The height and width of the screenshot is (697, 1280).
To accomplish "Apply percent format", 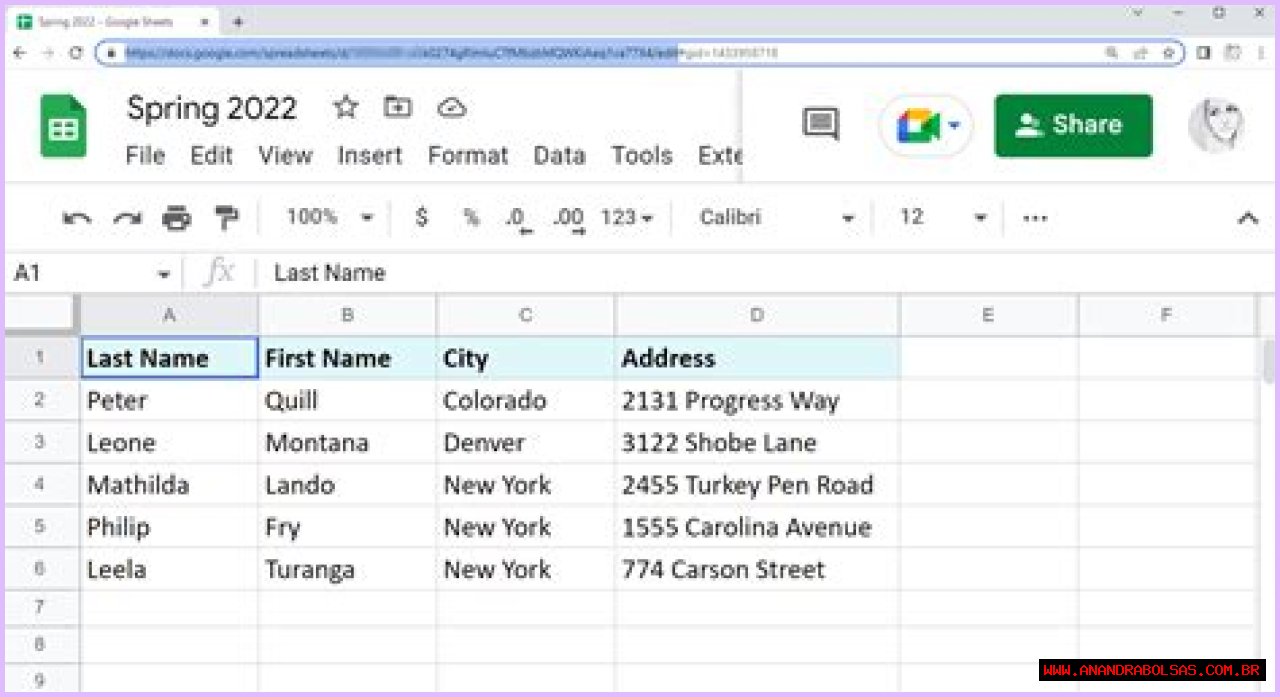I will click(x=471, y=217).
